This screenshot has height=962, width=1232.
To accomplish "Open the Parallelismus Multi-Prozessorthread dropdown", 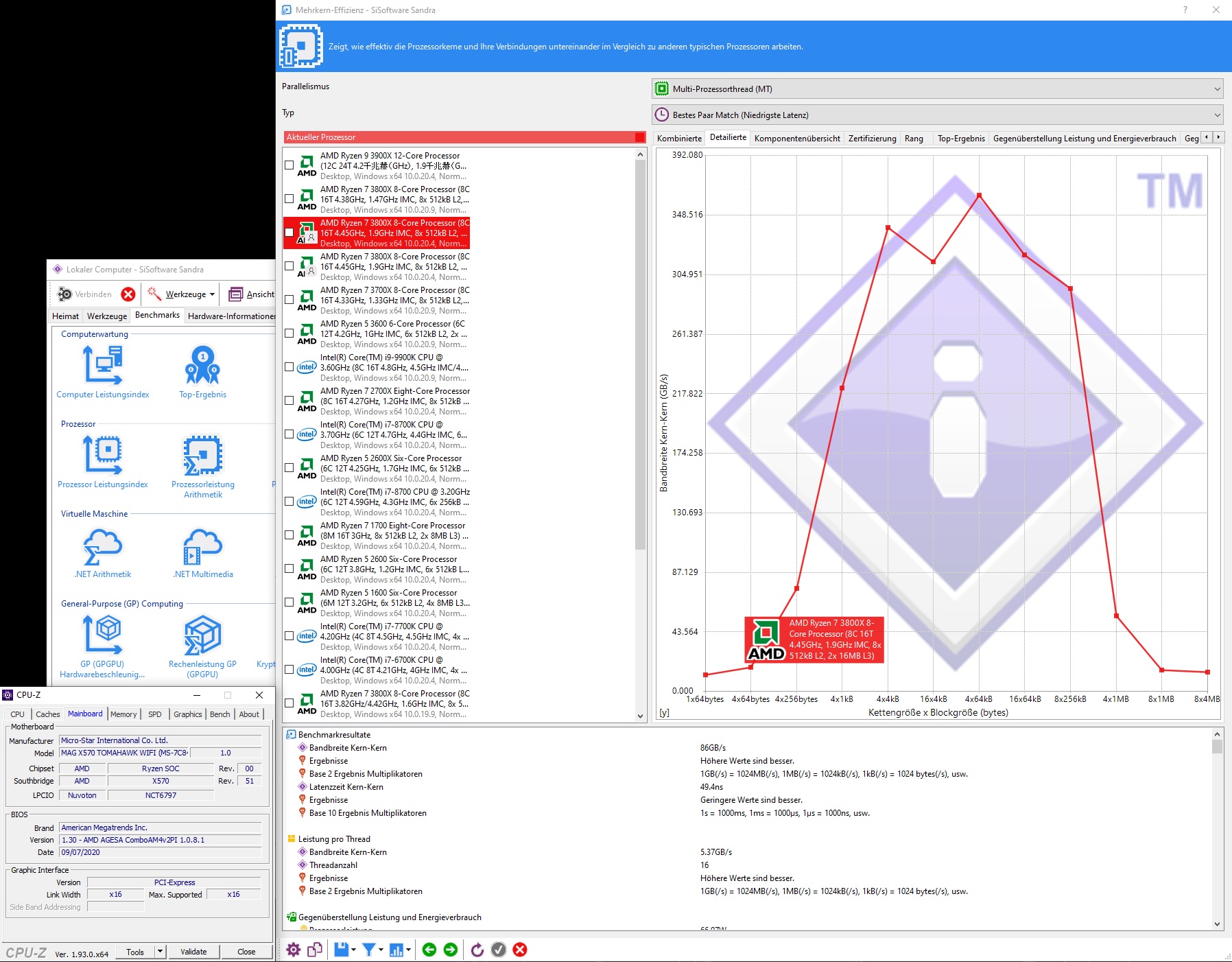I will click(938, 89).
